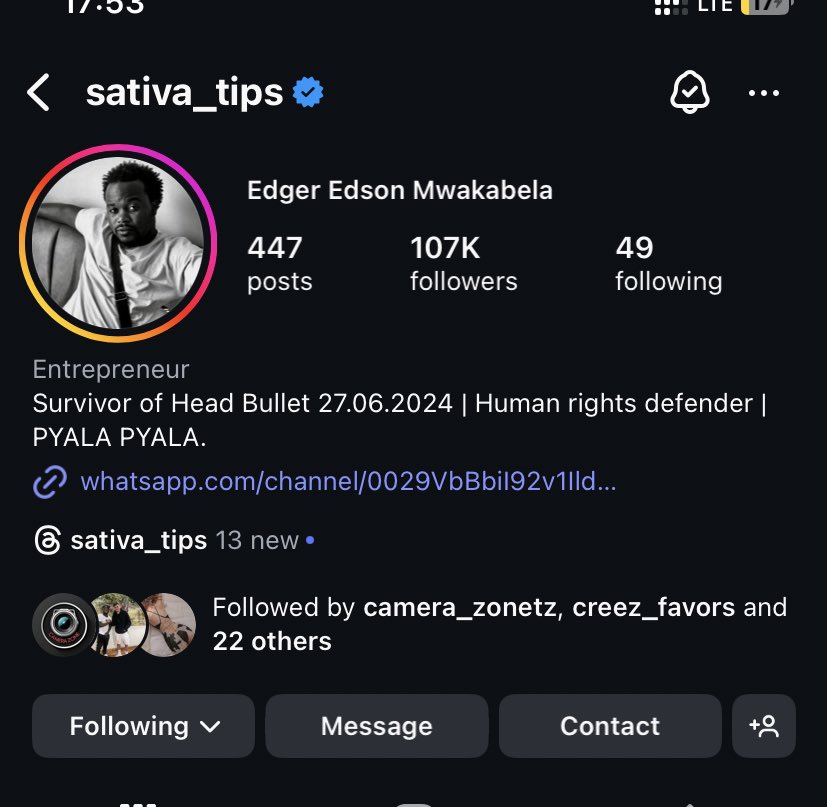
Task: Open camera_zonetz from followed-by text
Action: [x=459, y=607]
